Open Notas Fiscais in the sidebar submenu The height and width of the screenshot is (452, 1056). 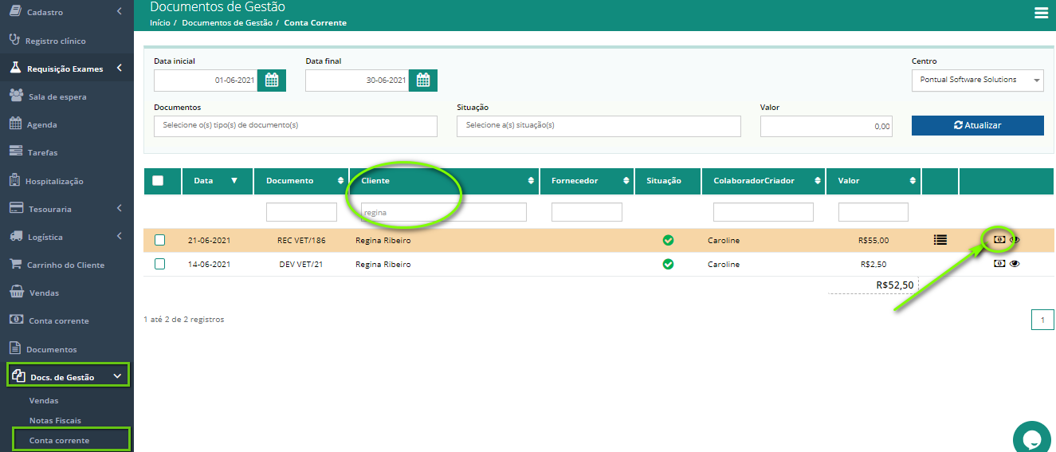tap(55, 420)
